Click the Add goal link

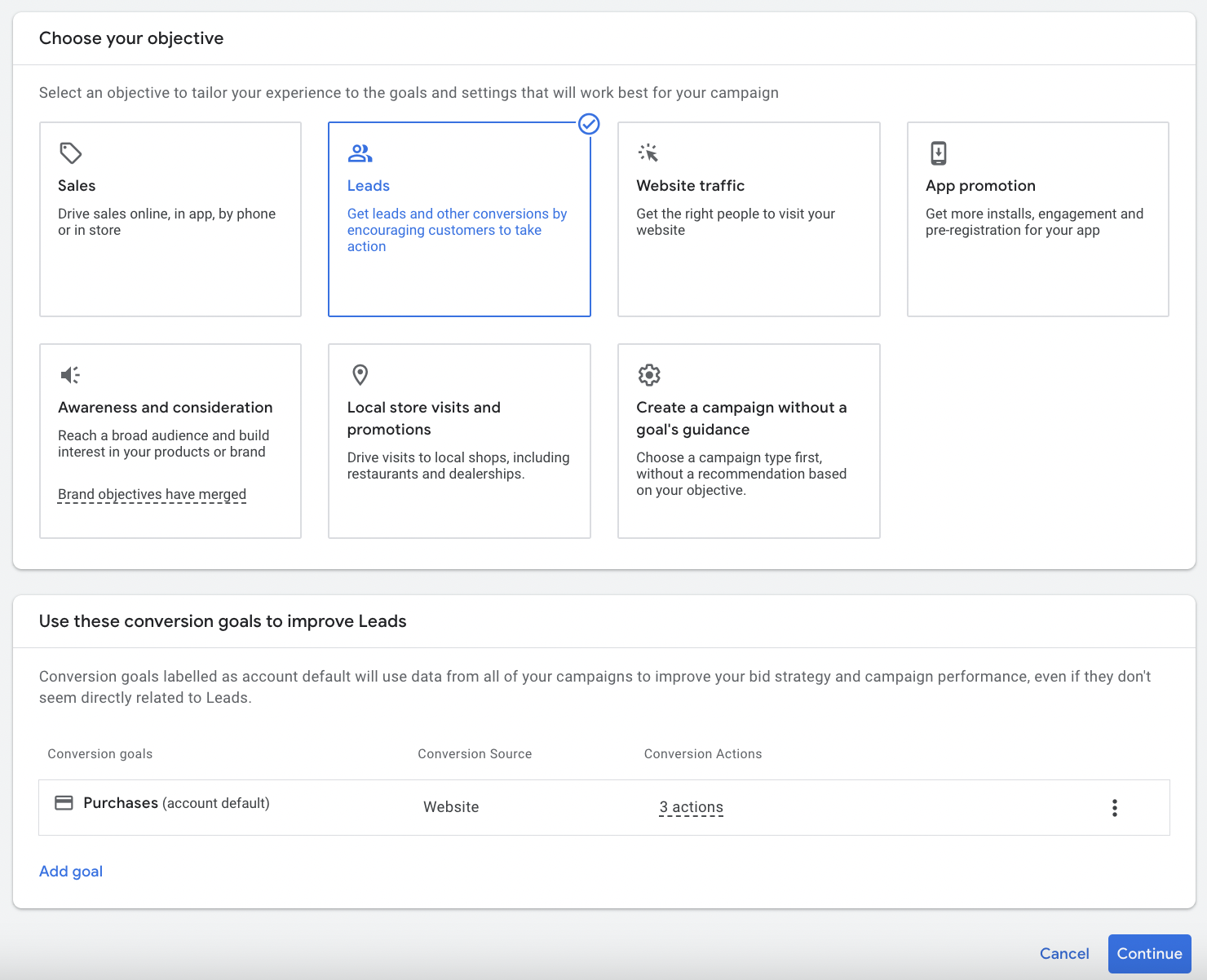click(71, 871)
